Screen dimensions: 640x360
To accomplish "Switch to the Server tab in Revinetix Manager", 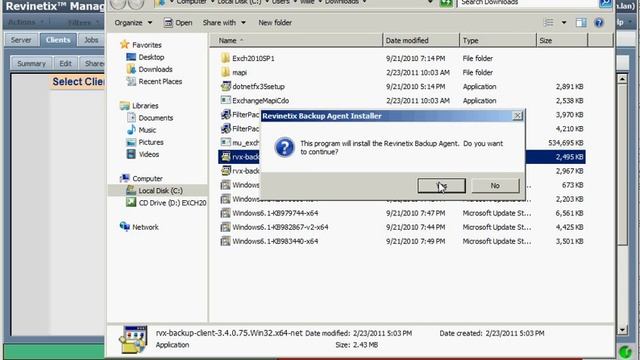I will [21, 40].
